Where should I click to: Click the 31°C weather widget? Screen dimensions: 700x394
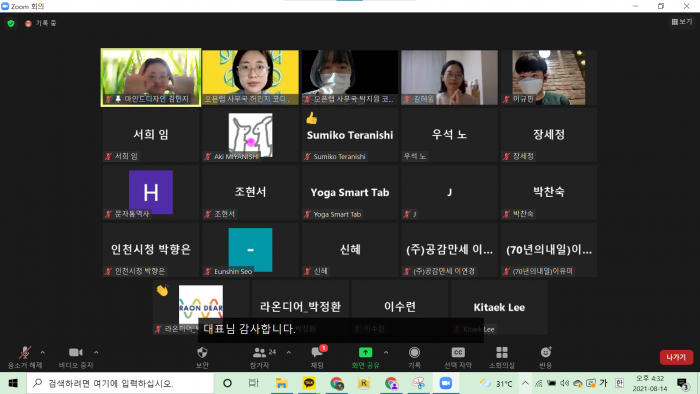pyautogui.click(x=496, y=383)
